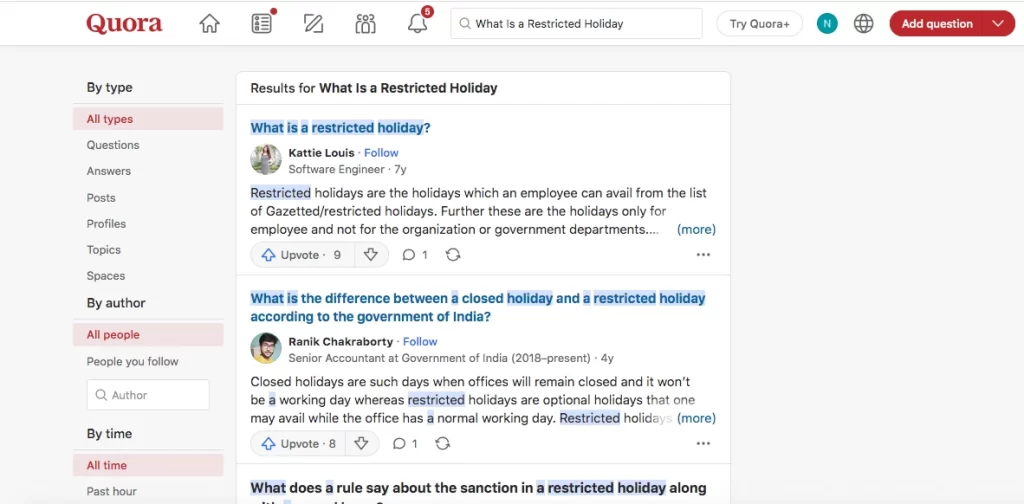Open Ranik Chakraborty's profile name
Screen dimensions: 1024x504
pyautogui.click(x=341, y=341)
